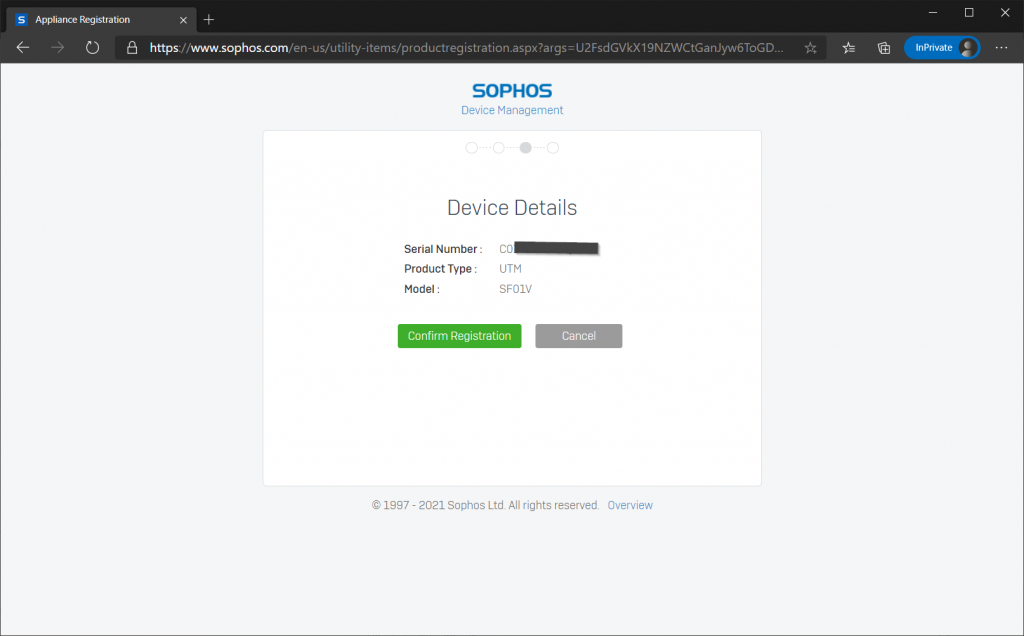Viewport: 1024px width, 636px height.
Task: Click the Sophos copyright notice text
Action: pyautogui.click(x=485, y=505)
